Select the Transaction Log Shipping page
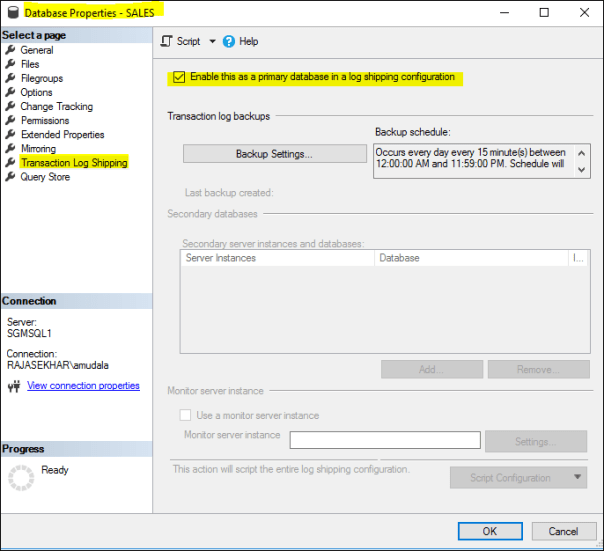Image resolution: width=604 pixels, height=551 pixels. point(74,163)
